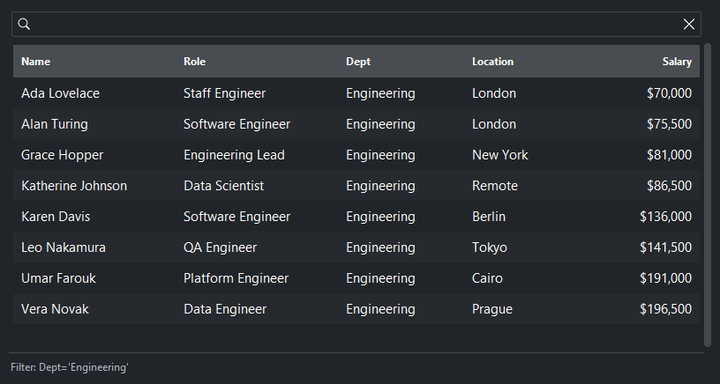Clear the search field with X icon

coord(689,24)
